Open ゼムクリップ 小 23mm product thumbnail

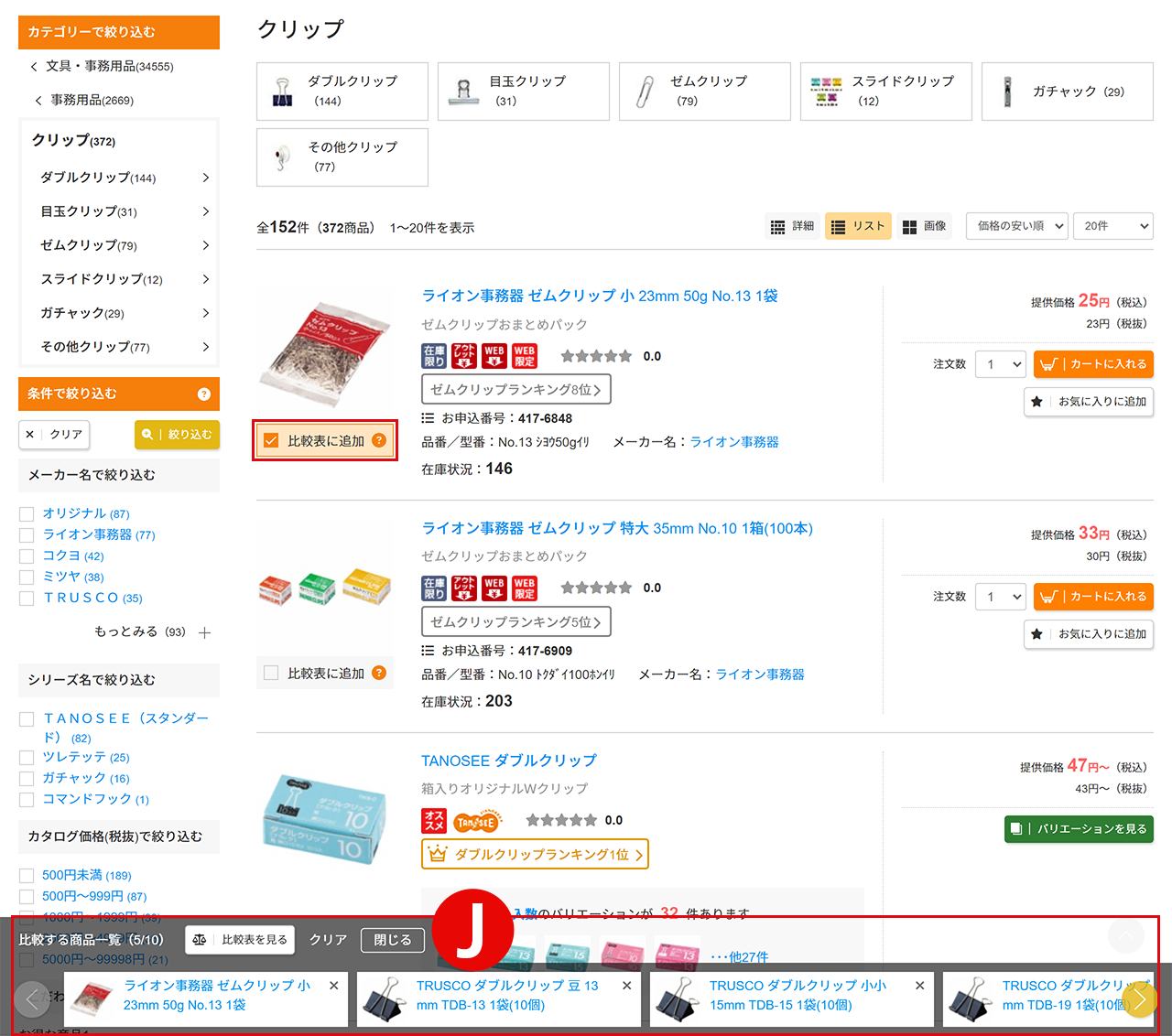tap(325, 357)
